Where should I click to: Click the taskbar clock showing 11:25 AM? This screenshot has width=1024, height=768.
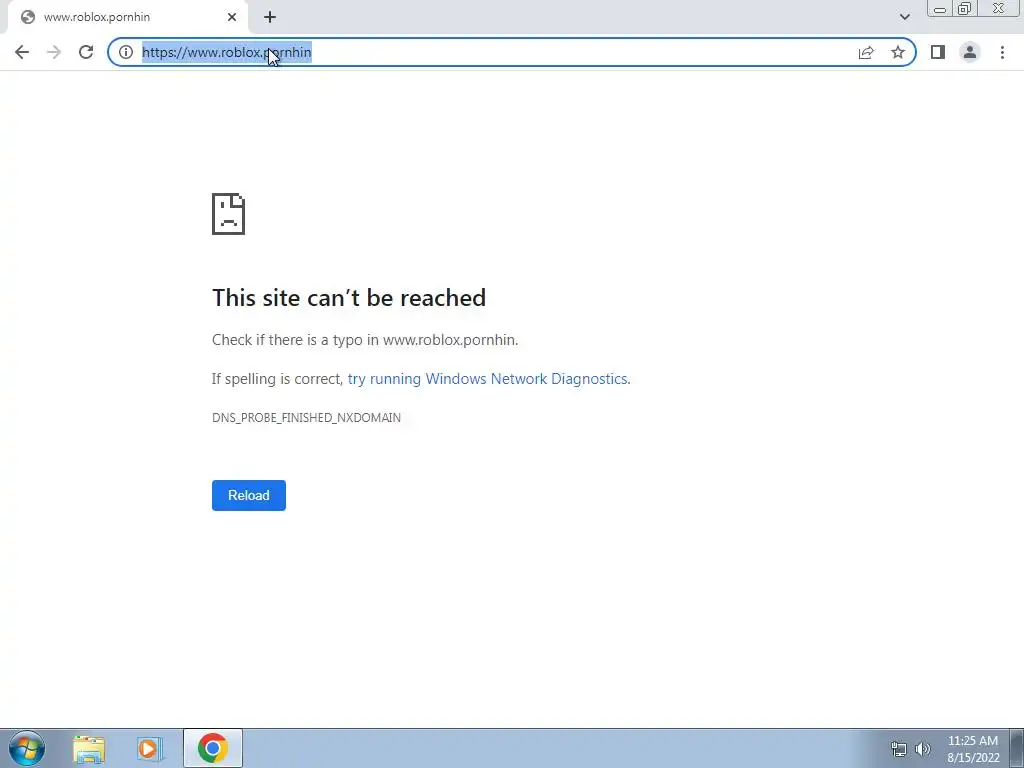coord(972,749)
